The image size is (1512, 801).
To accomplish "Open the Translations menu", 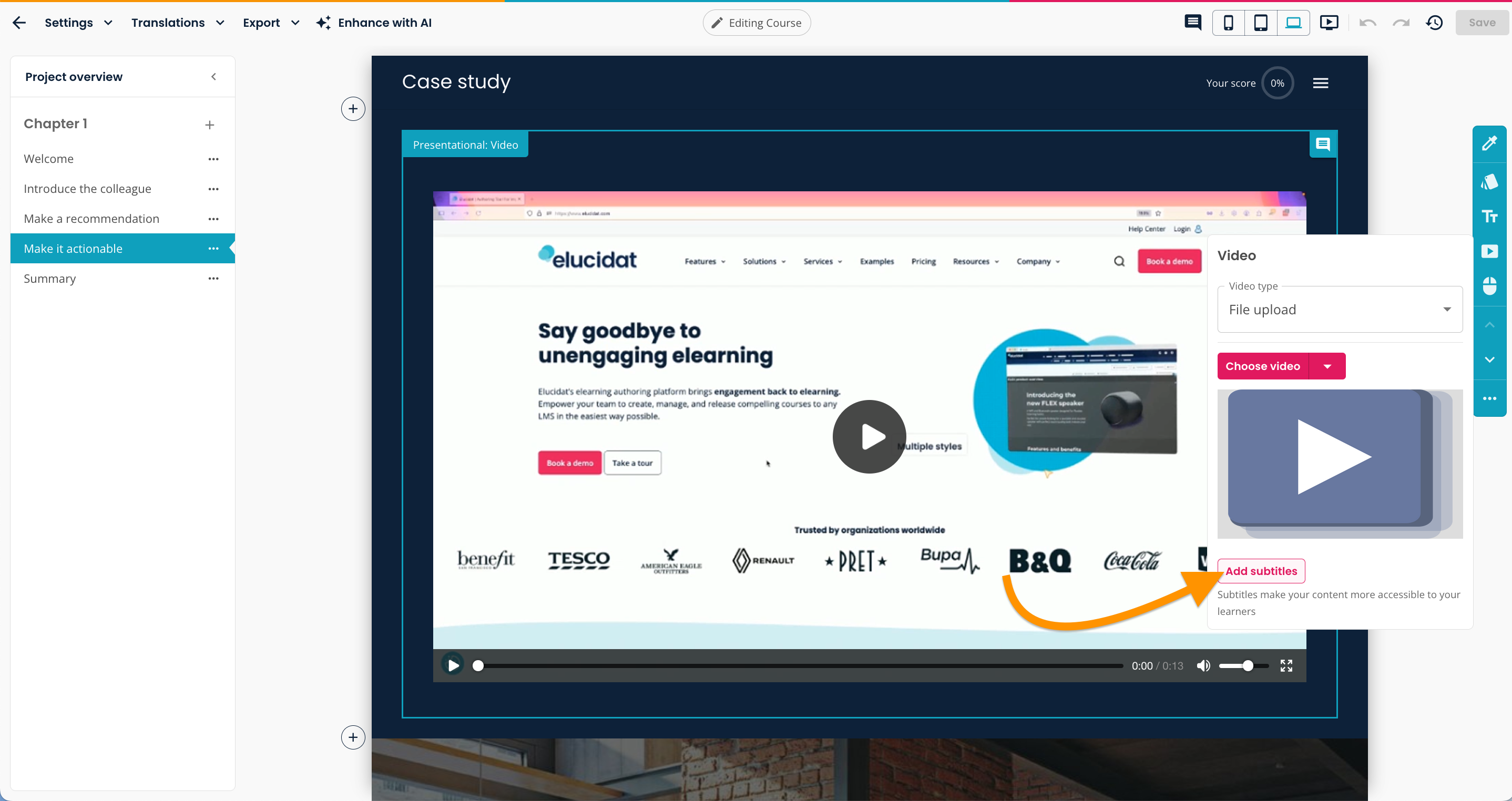I will (177, 23).
